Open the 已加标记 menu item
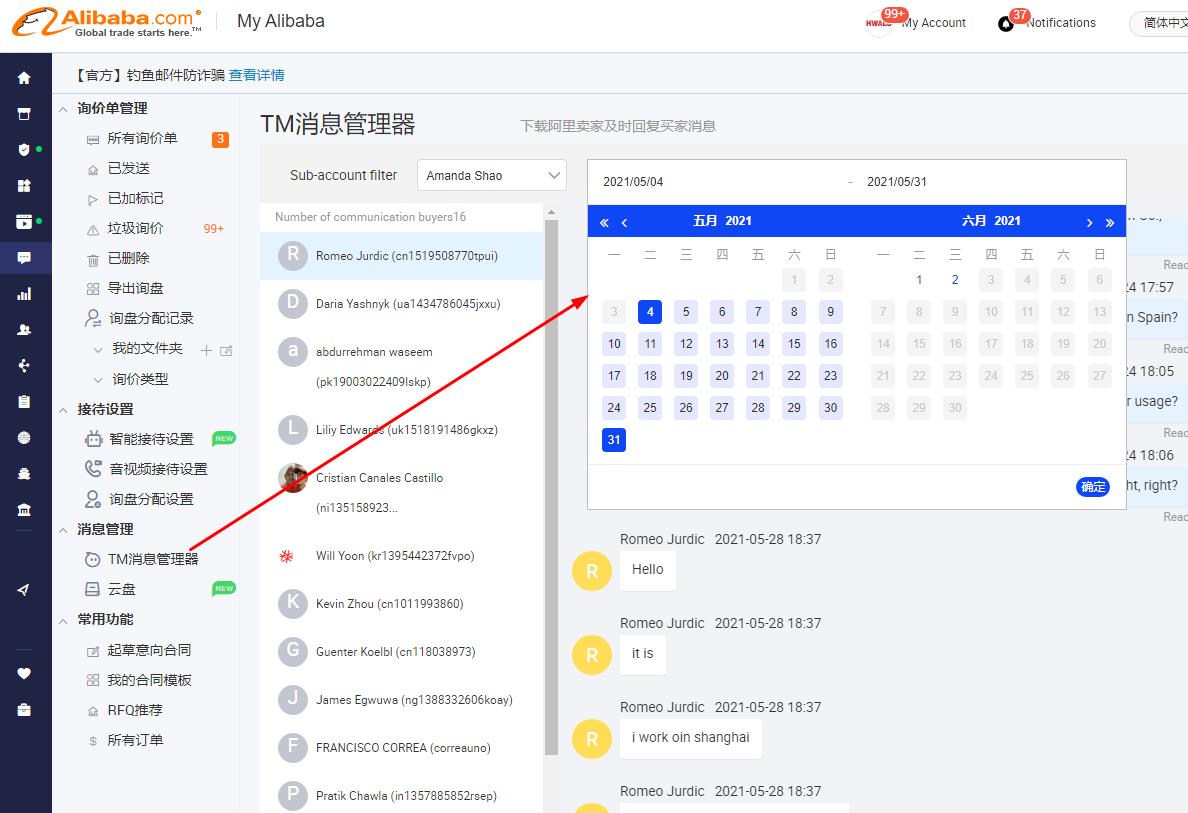 coord(136,199)
